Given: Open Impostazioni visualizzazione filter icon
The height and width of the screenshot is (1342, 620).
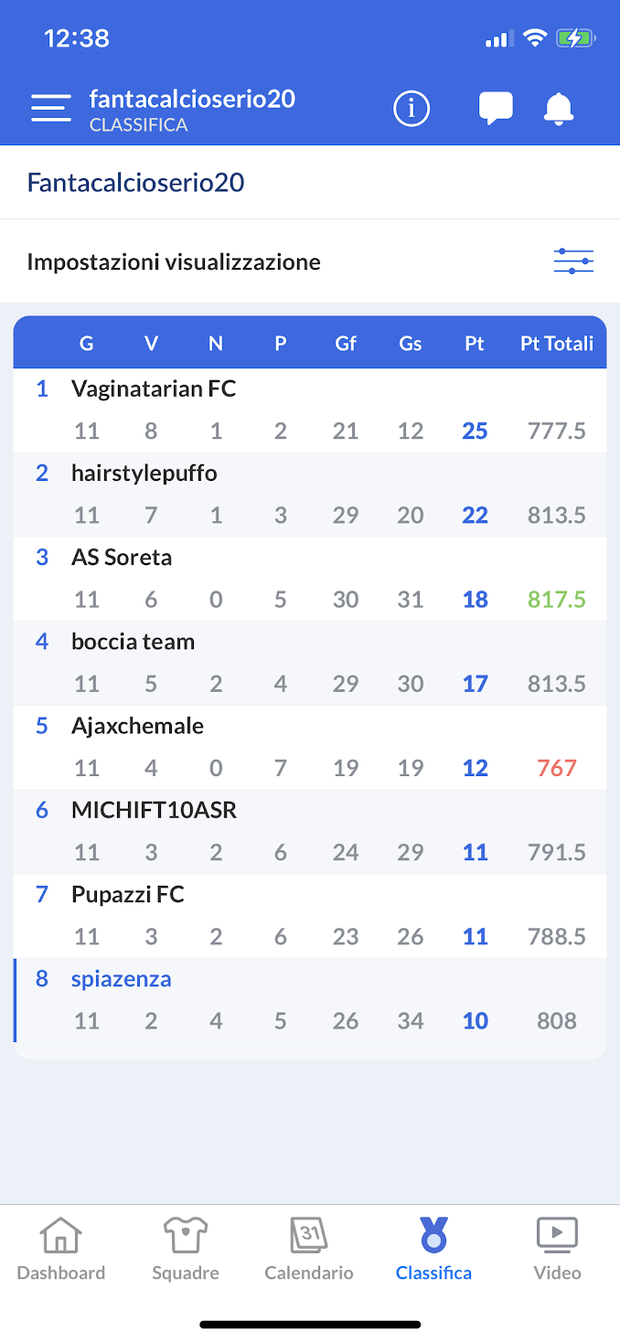Looking at the screenshot, I should point(573,261).
